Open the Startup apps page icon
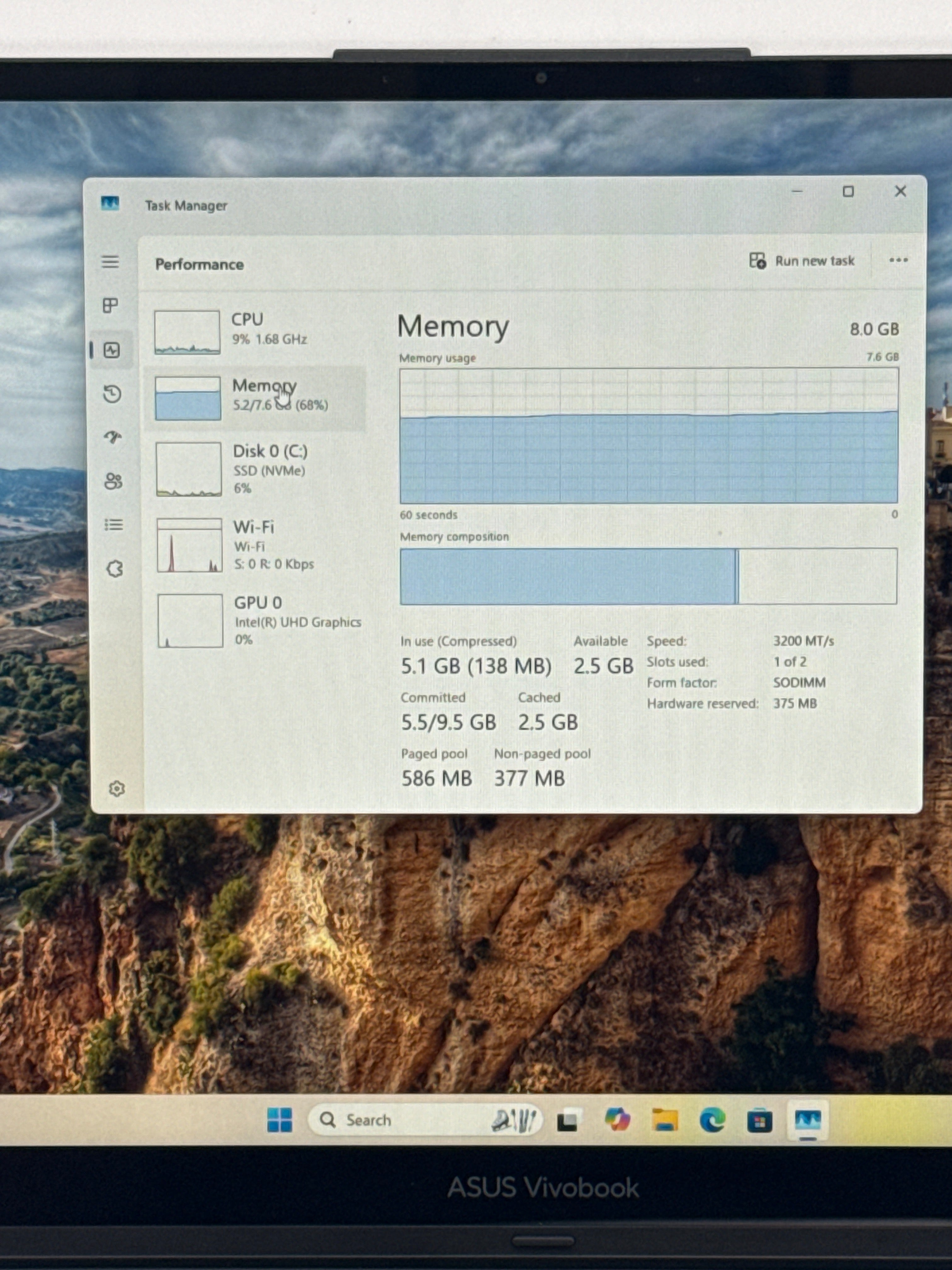 [x=113, y=438]
